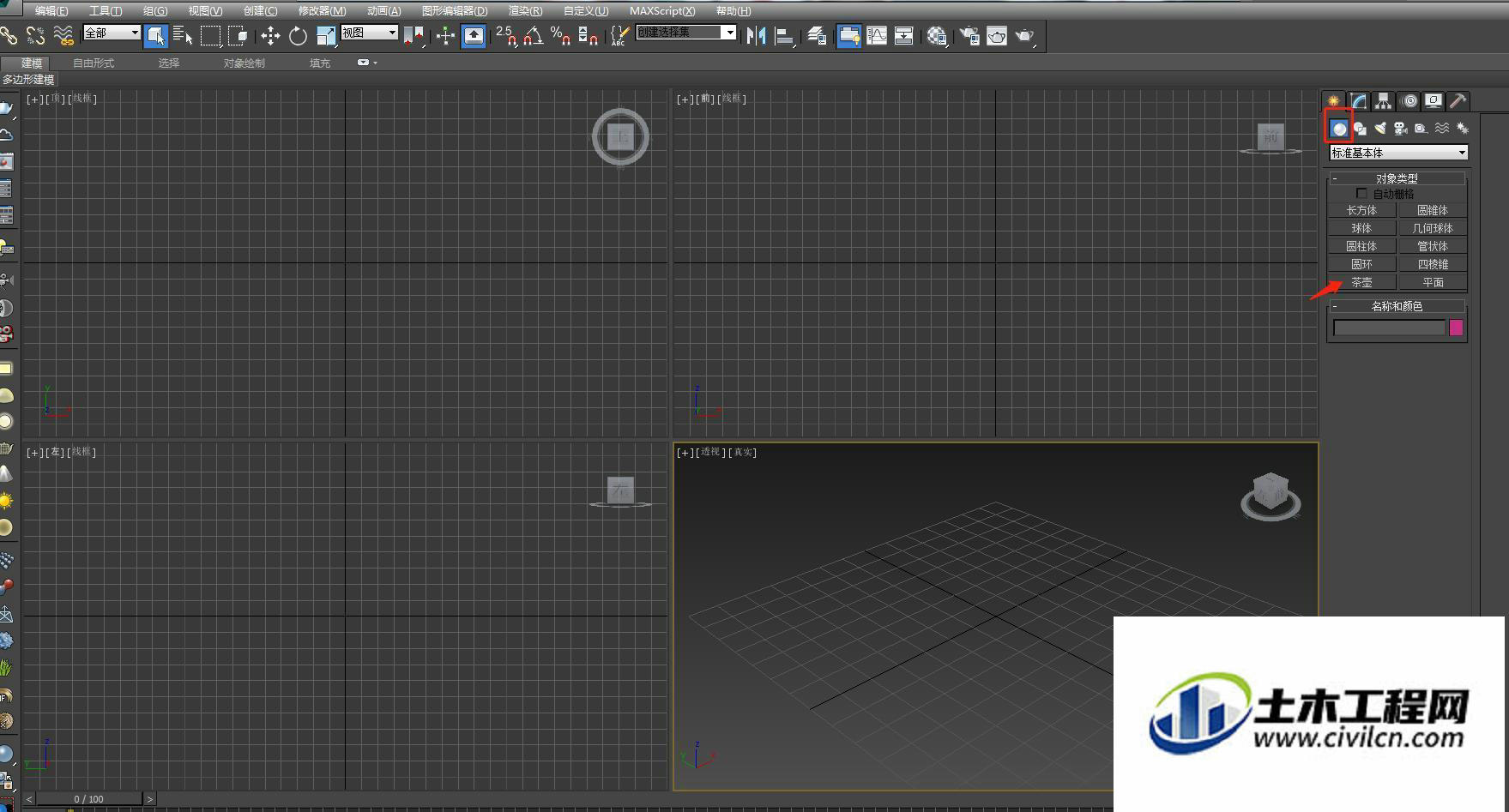Switch to the Hierarchy command panel tab

(x=1383, y=101)
